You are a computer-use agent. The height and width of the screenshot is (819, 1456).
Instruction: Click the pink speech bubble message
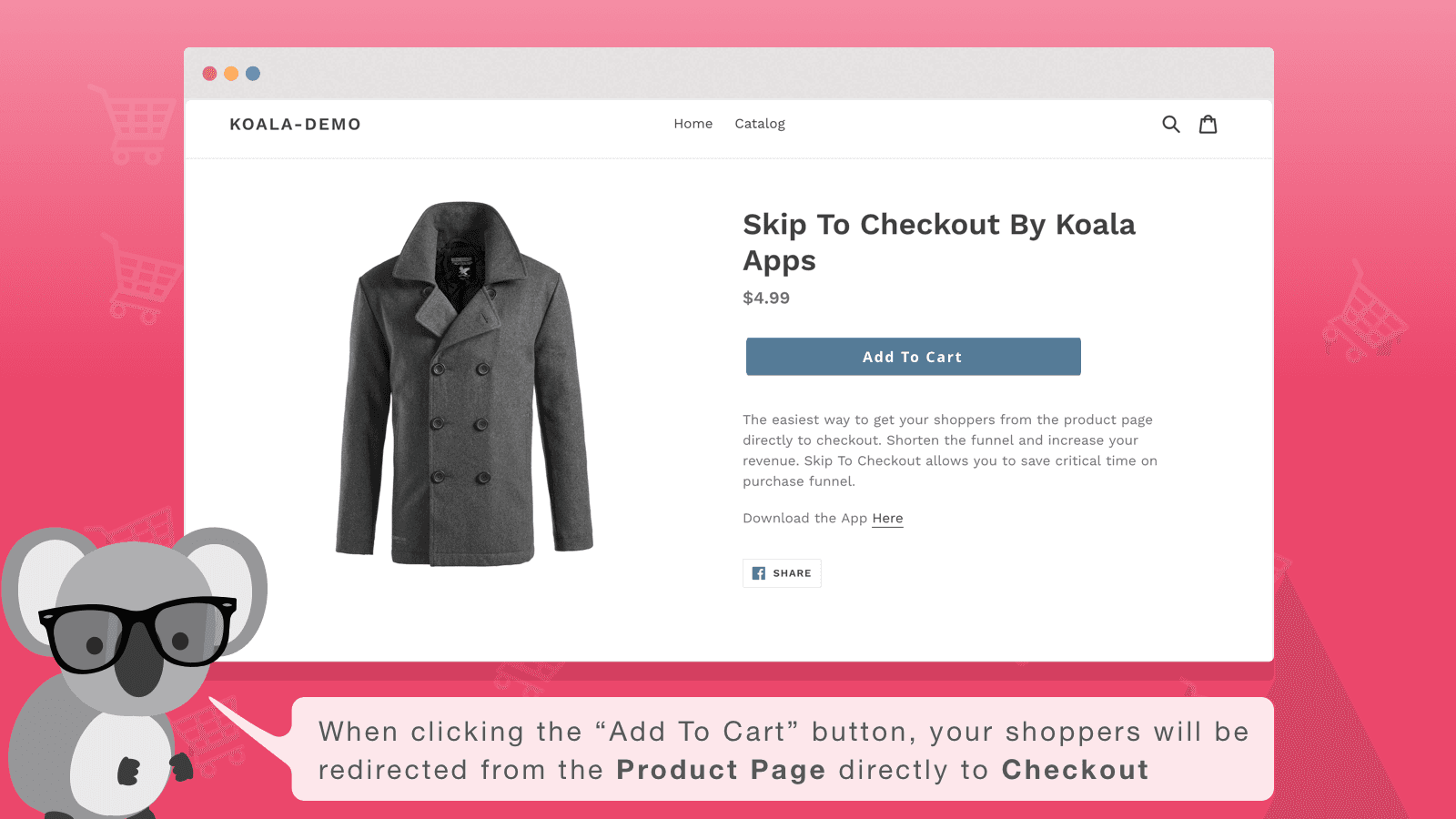783,751
